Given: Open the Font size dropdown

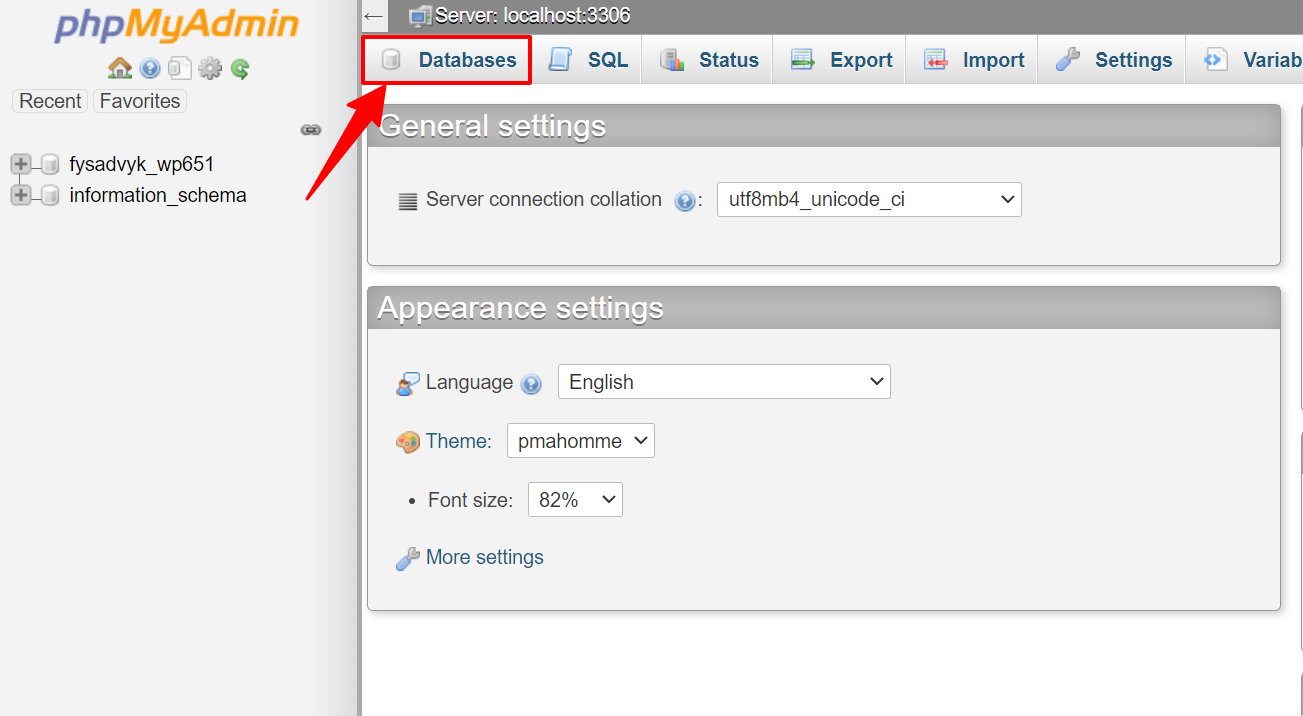Looking at the screenshot, I should (575, 499).
